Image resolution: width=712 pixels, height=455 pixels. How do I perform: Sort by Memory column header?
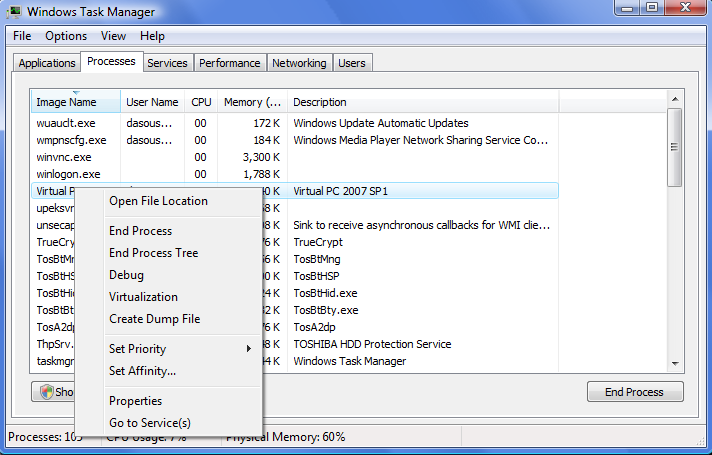pos(252,102)
